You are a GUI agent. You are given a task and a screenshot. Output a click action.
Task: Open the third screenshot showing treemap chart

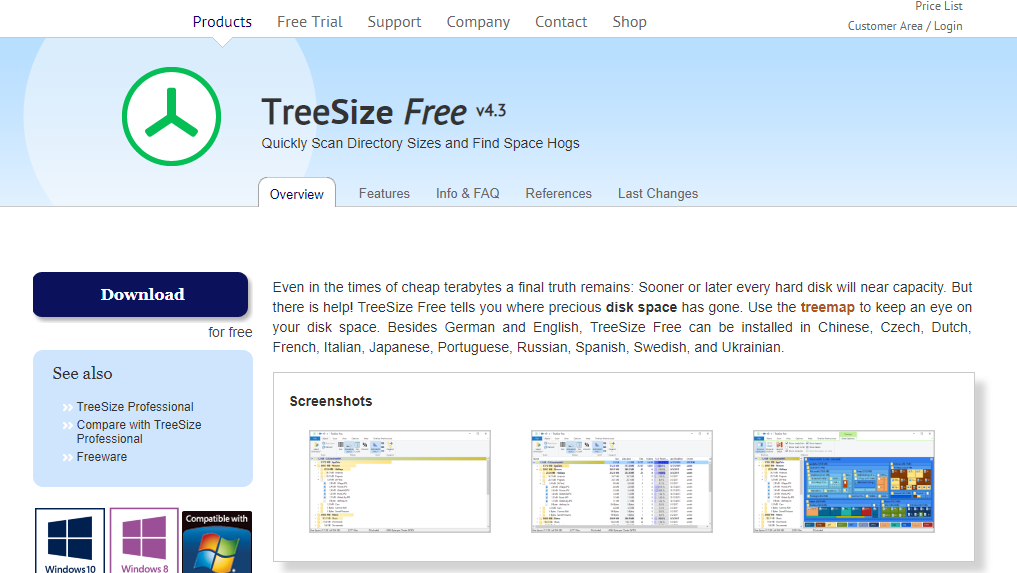pyautogui.click(x=844, y=482)
